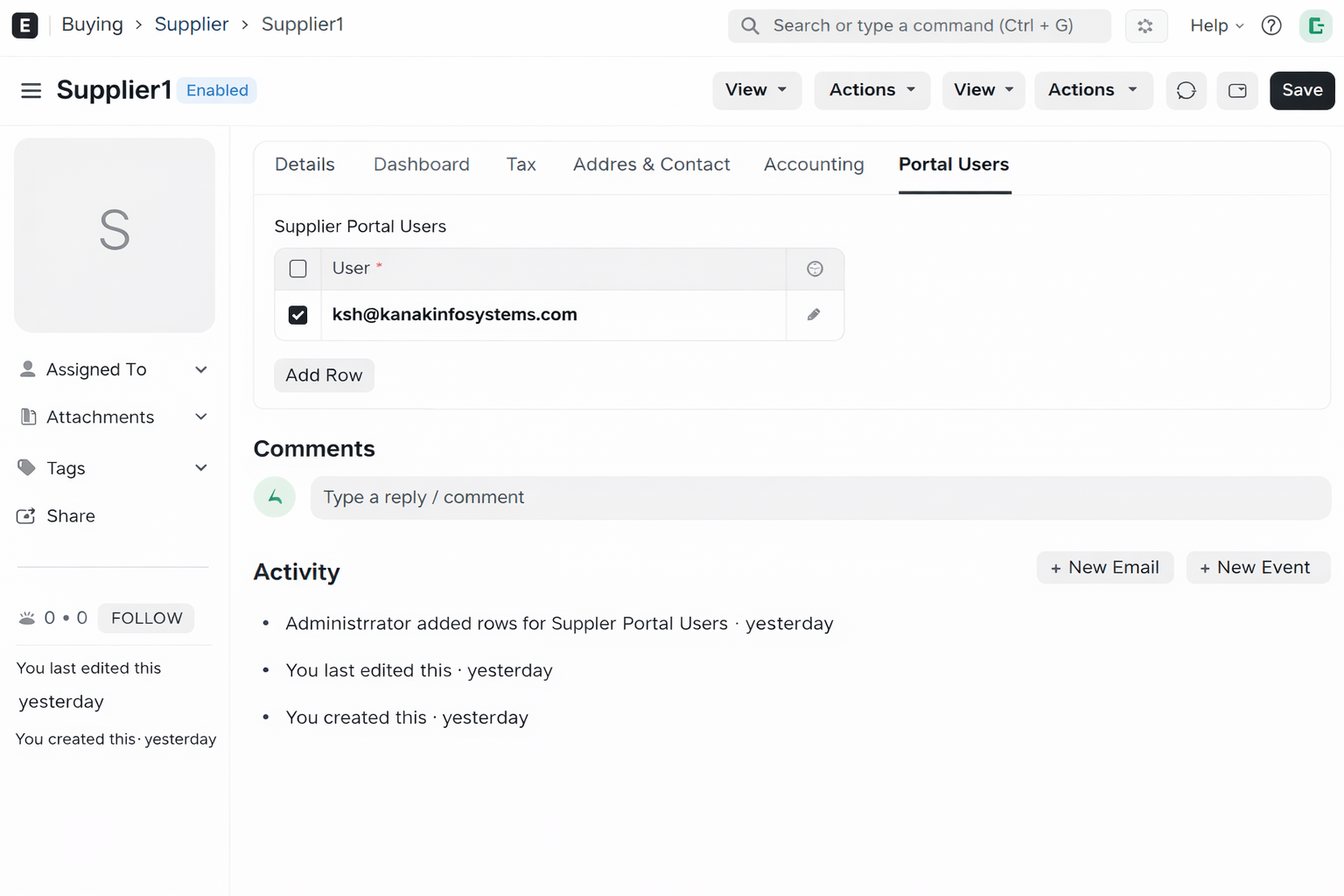Screen dimensions: 1344x896
Task: Toggle the select-all checkbox in User header
Action: click(x=298, y=269)
